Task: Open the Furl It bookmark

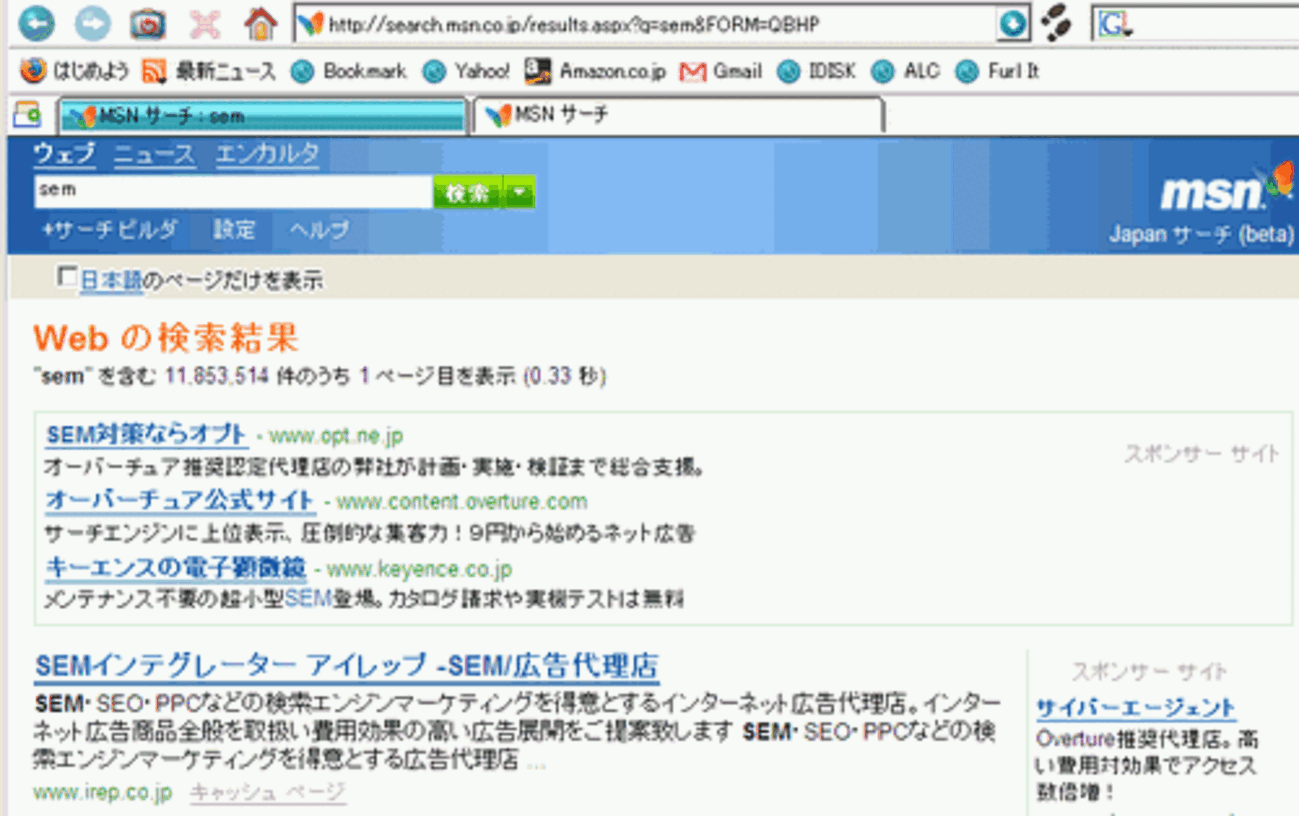Action: [x=997, y=71]
